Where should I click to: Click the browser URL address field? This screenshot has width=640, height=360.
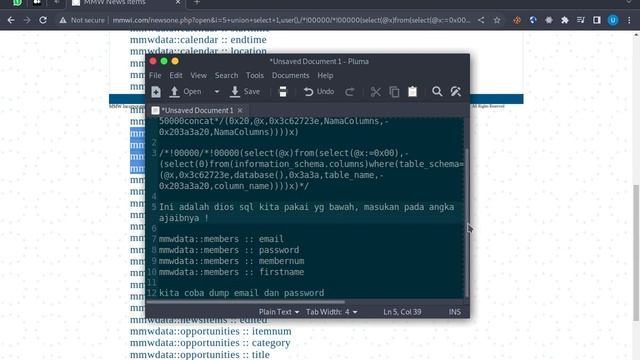click(x=291, y=20)
